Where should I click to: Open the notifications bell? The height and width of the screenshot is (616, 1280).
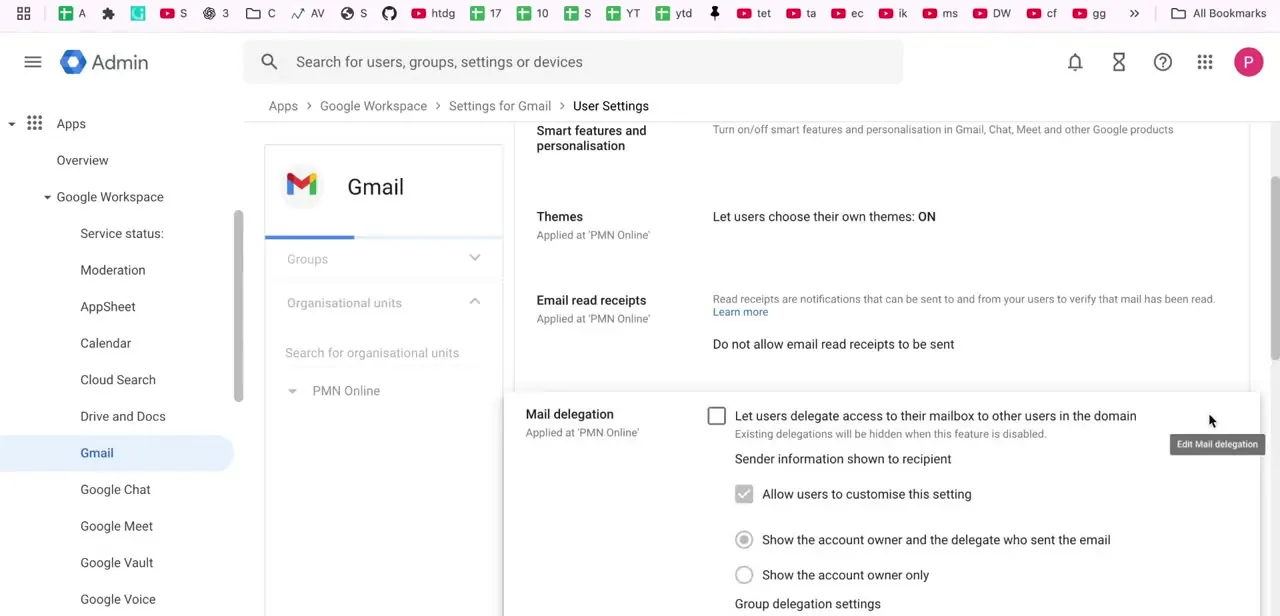coord(1075,62)
